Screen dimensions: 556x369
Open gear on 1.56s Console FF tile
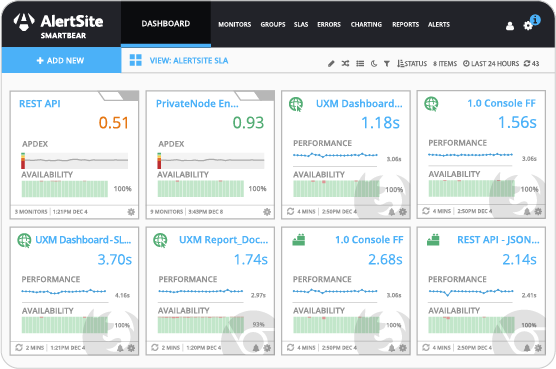click(x=538, y=212)
